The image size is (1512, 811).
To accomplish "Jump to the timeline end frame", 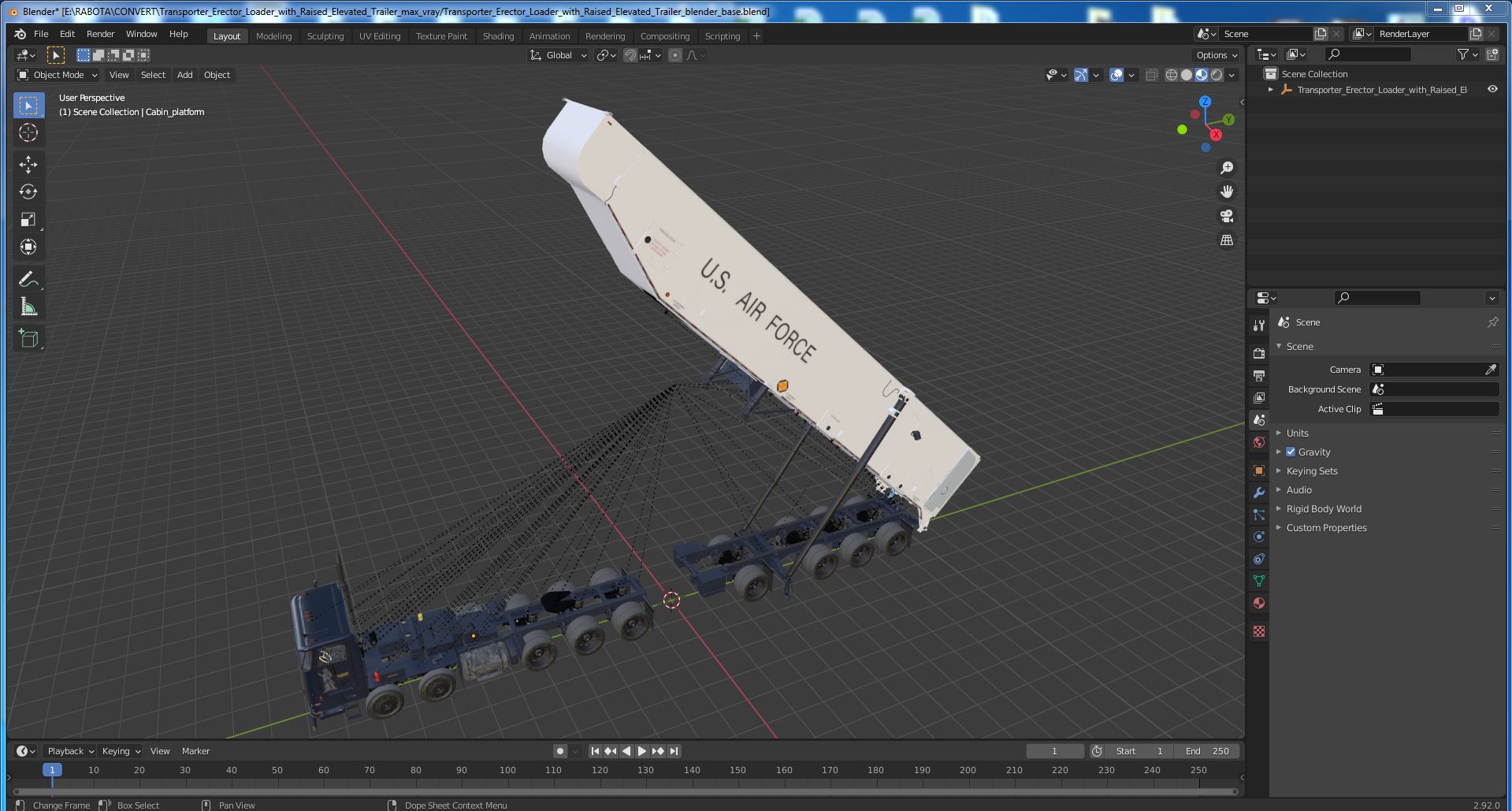I will pyautogui.click(x=674, y=751).
